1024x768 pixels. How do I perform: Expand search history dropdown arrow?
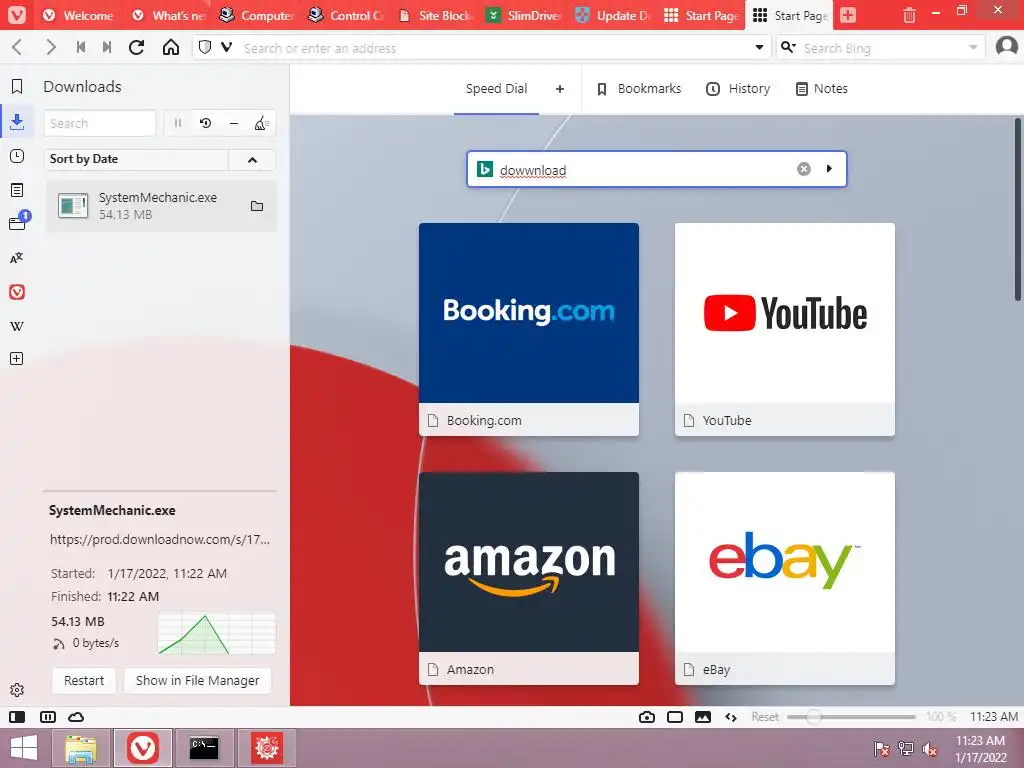[973, 47]
